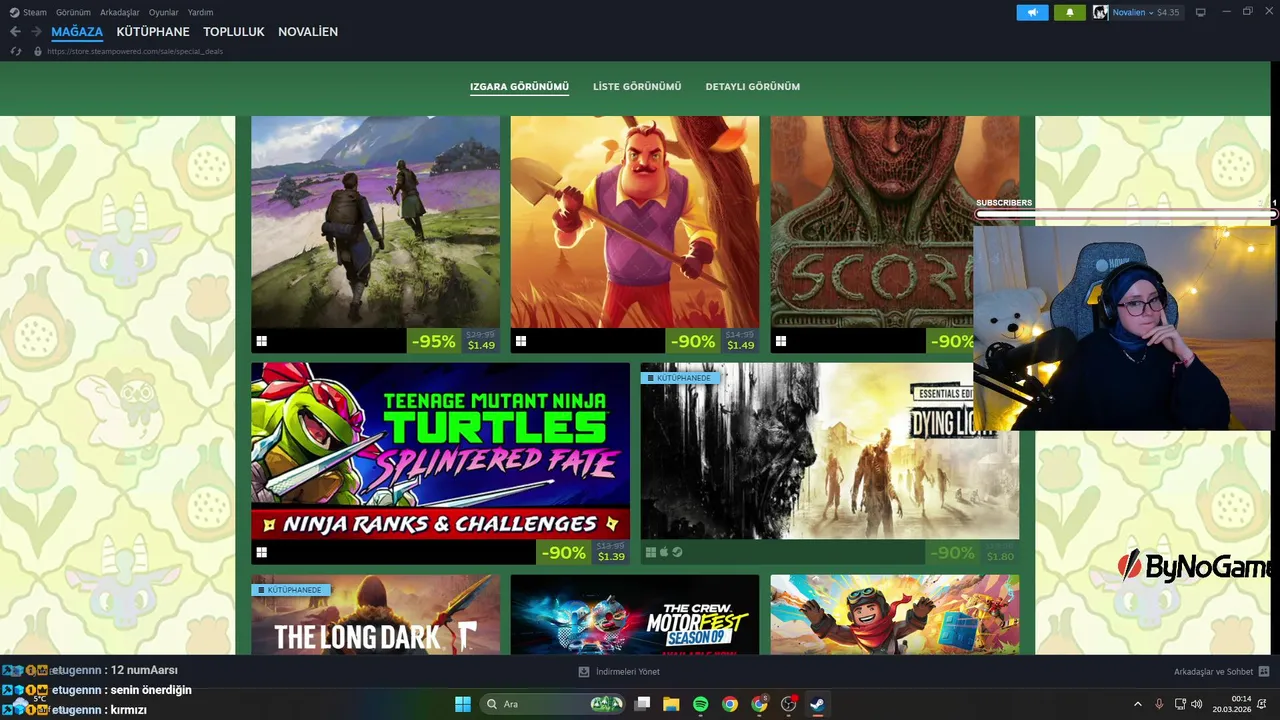Viewport: 1280px width, 720px height.
Task: Click KÜTÜPHANEDE badge on The Long Dark
Action: pyautogui.click(x=290, y=590)
